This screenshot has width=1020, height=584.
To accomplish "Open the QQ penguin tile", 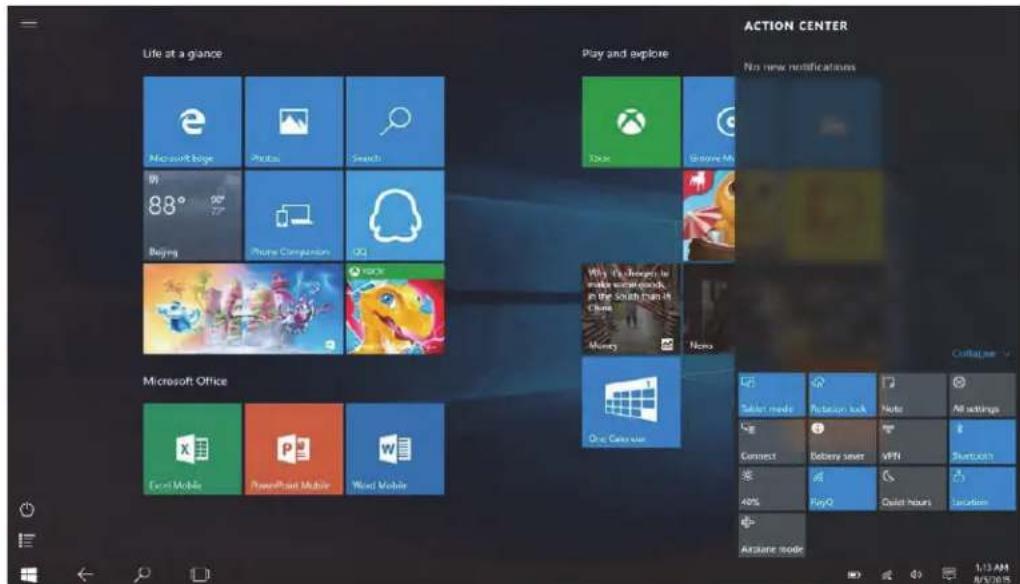I will [395, 215].
